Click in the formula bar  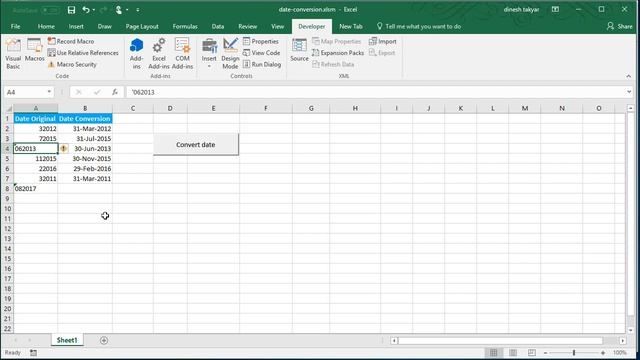[376, 92]
